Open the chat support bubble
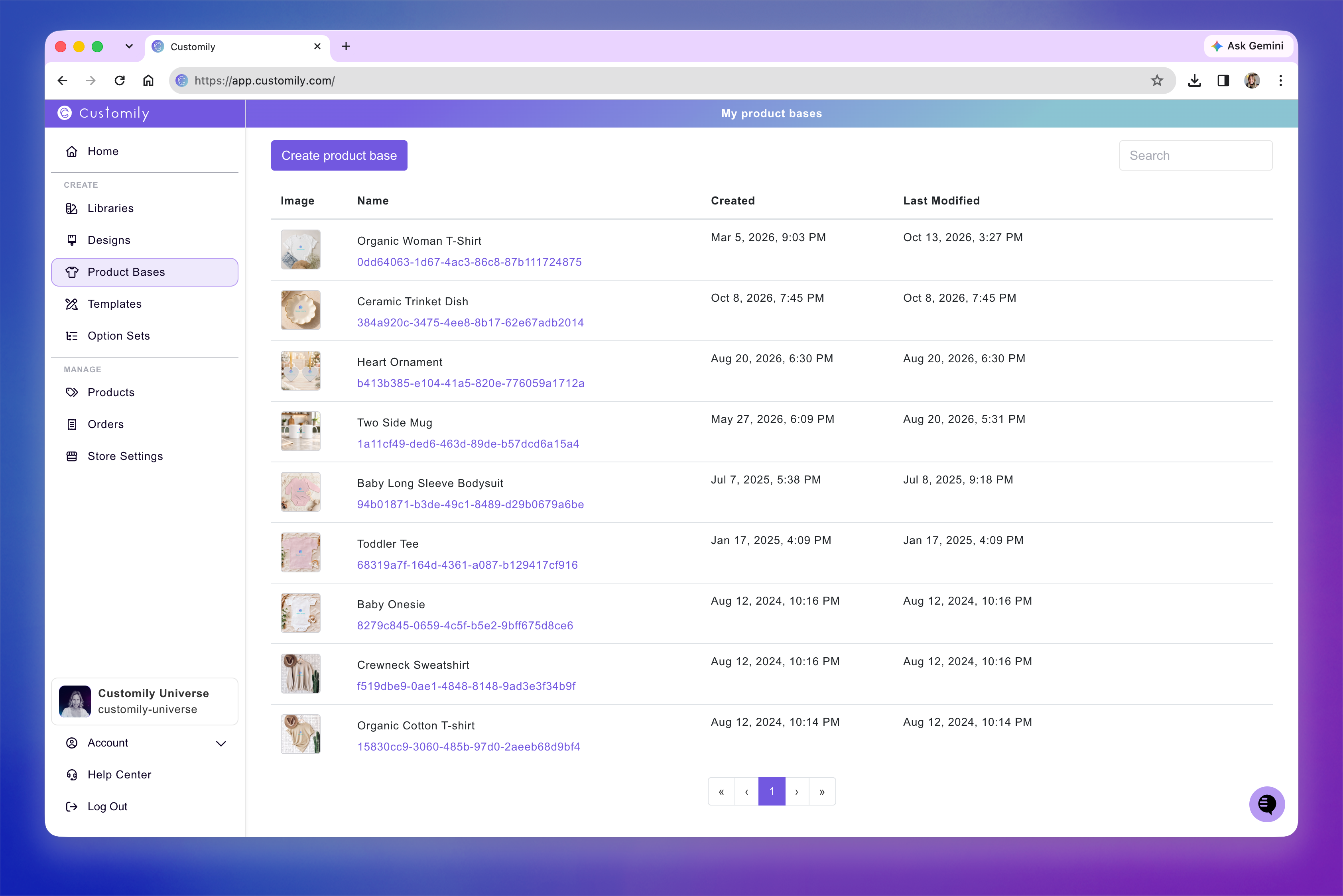 pos(1266,805)
